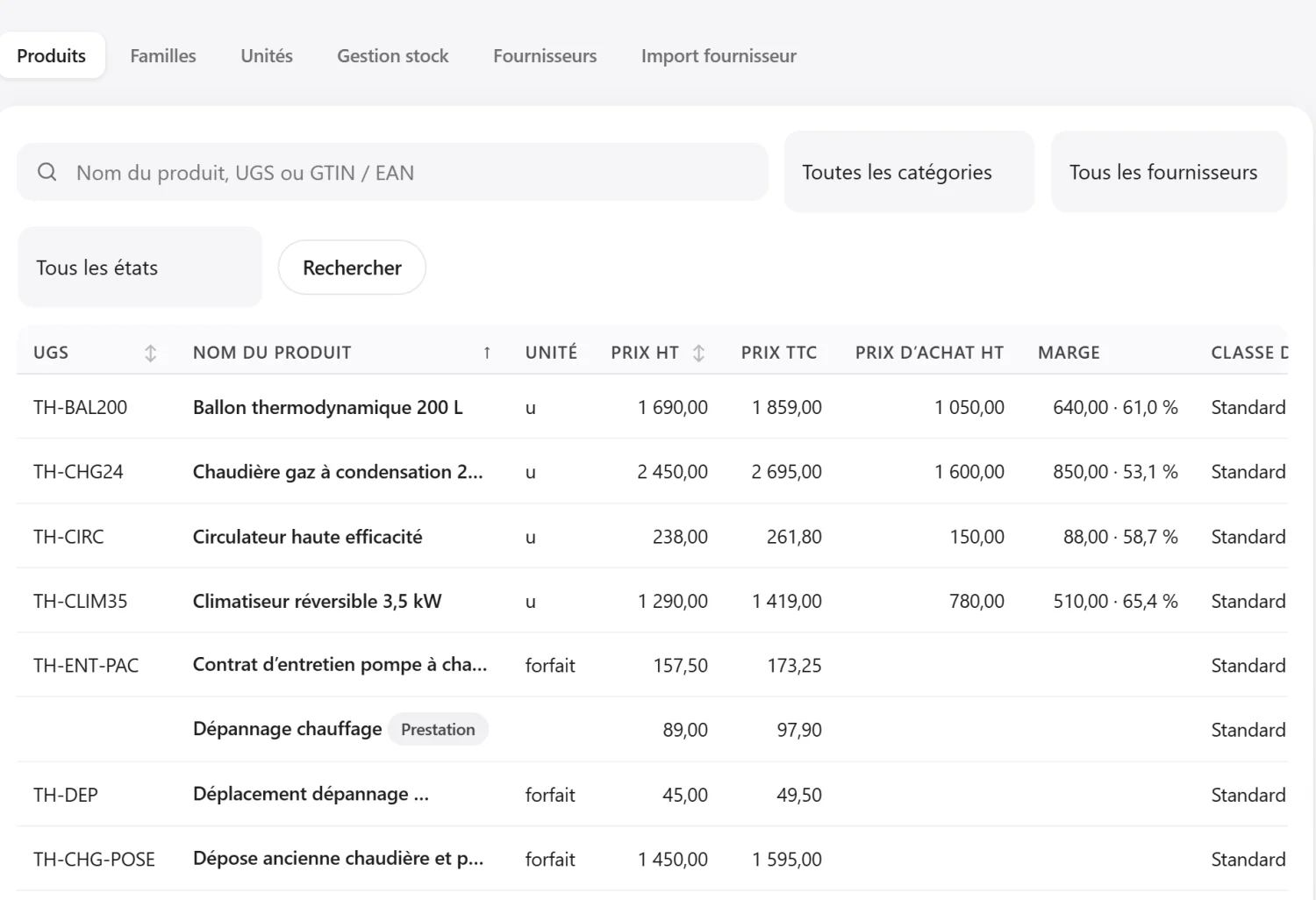Sort by Prix HT column arrows

[x=698, y=353]
